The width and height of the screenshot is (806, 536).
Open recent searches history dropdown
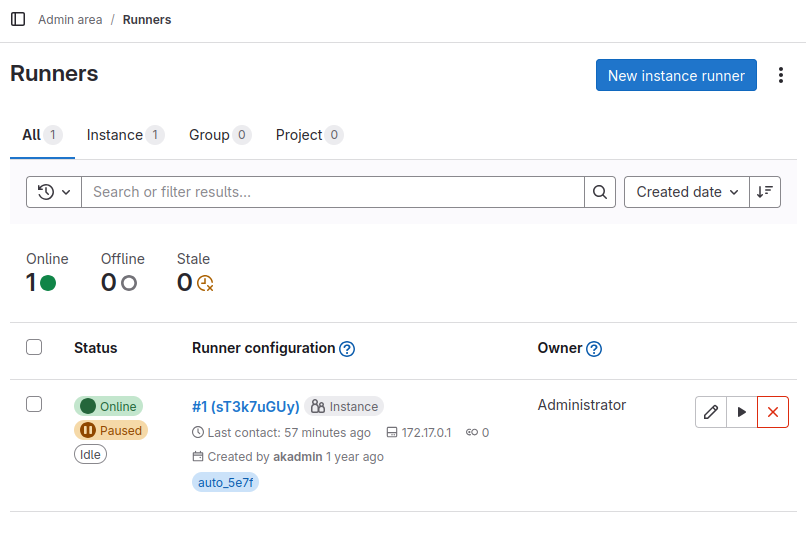click(54, 192)
